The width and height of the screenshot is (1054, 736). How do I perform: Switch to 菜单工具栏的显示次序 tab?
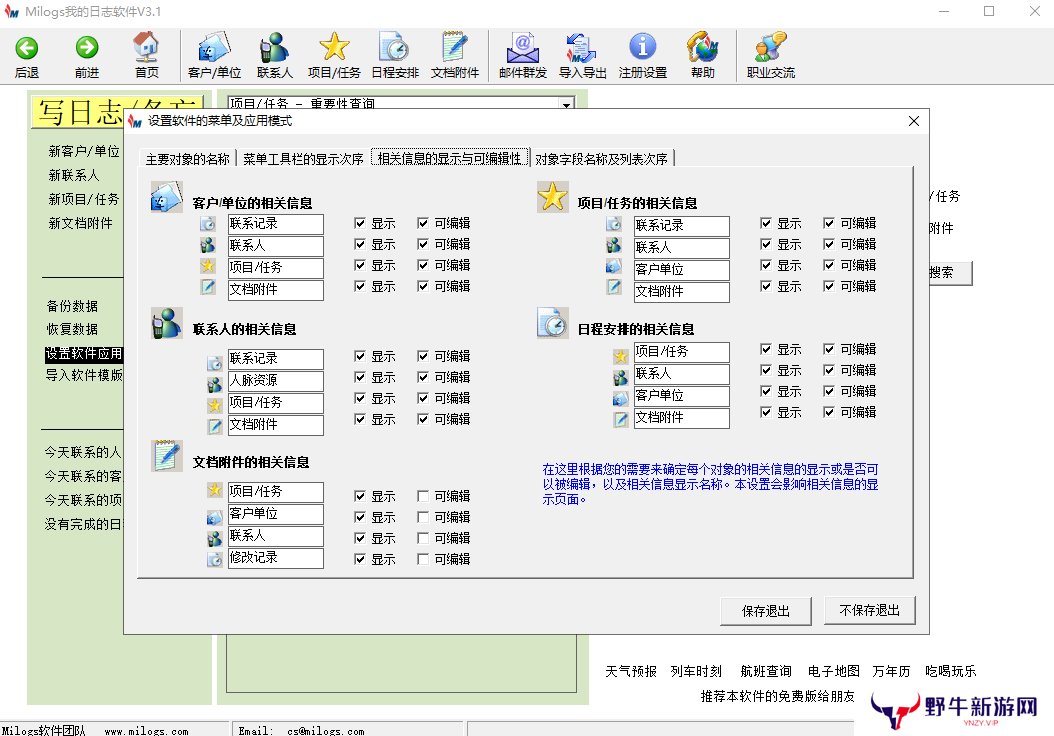coord(303,159)
